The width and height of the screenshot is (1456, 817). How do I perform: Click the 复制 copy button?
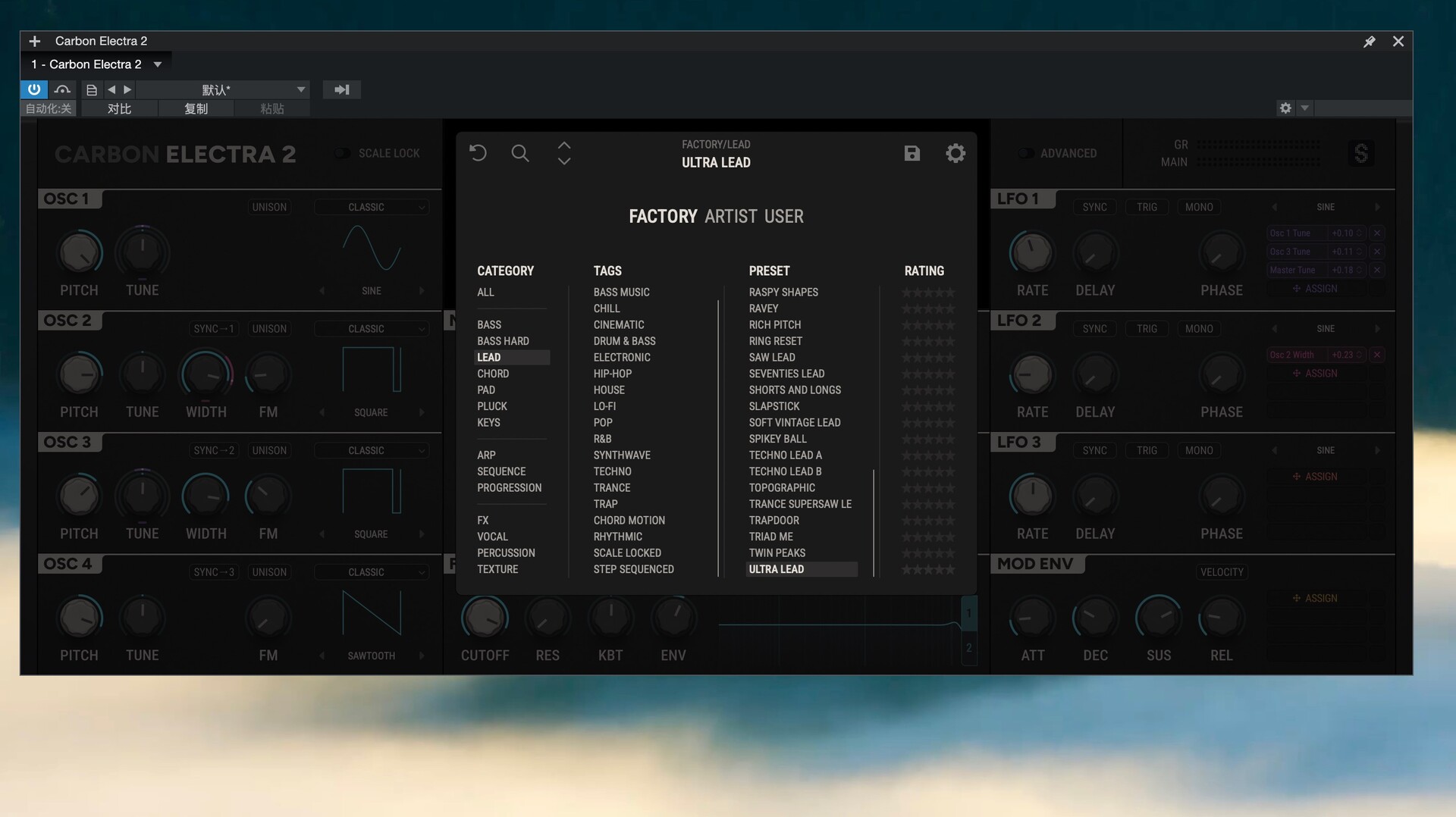pos(196,108)
